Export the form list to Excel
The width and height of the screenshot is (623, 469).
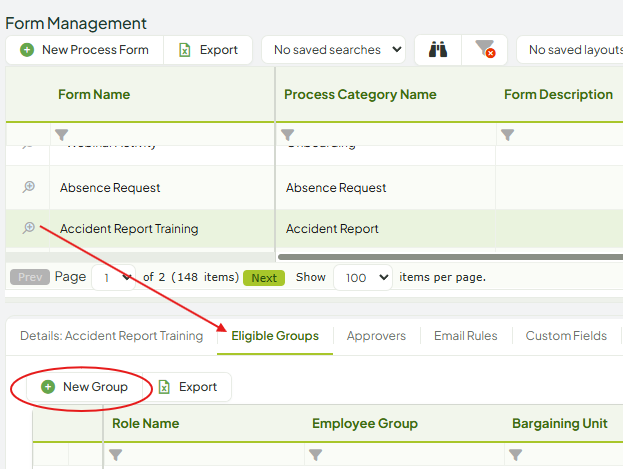tap(208, 50)
